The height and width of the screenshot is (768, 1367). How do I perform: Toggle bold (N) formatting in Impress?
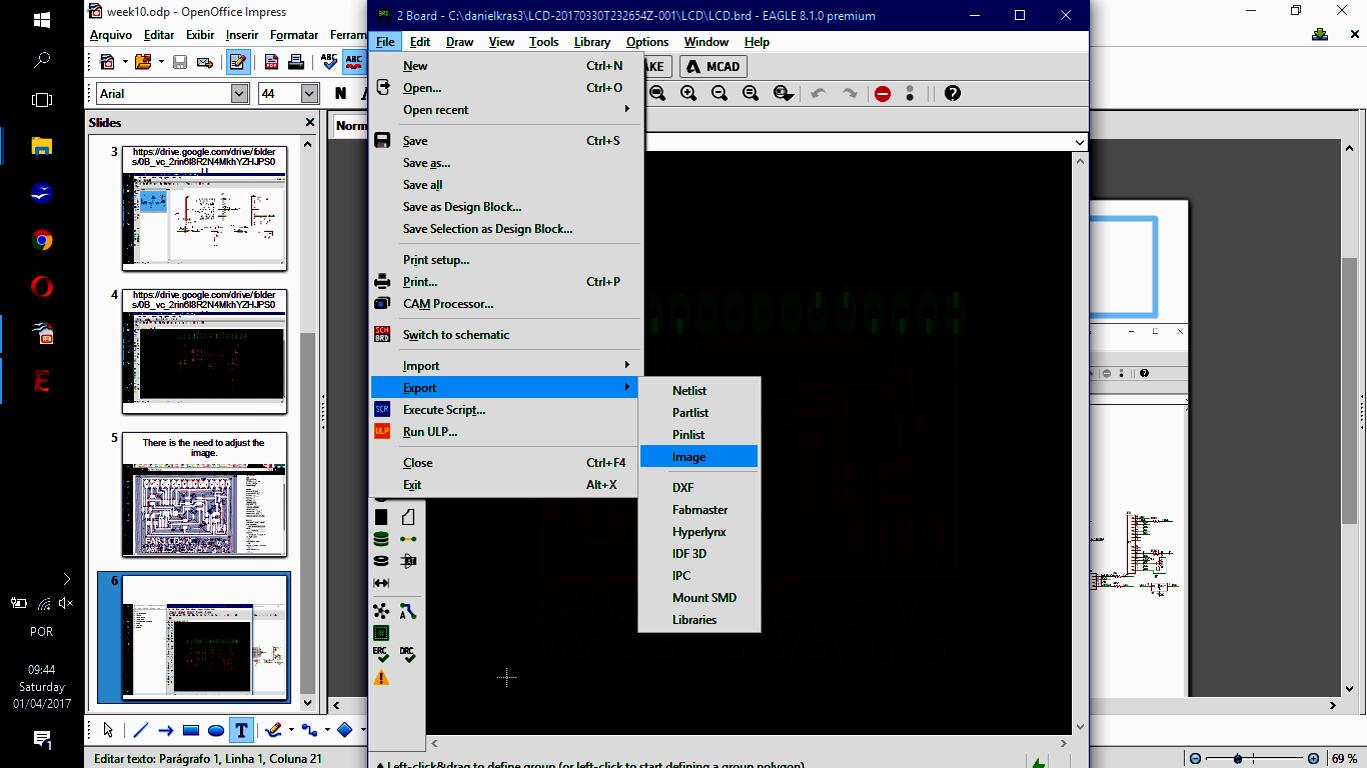(x=341, y=93)
